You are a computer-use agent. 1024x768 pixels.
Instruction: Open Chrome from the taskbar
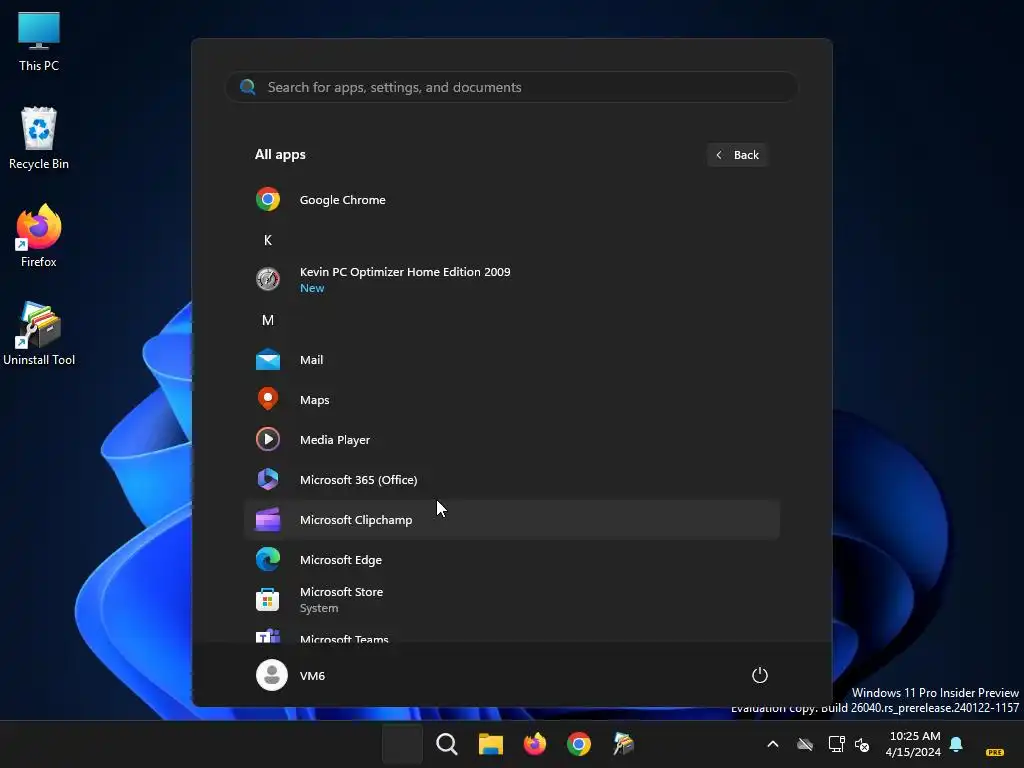579,744
